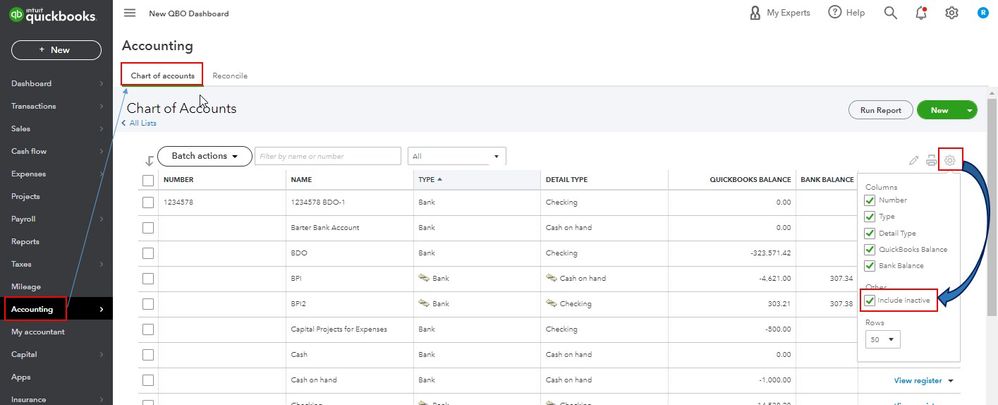Click the Filter by name or number field

coord(328,156)
